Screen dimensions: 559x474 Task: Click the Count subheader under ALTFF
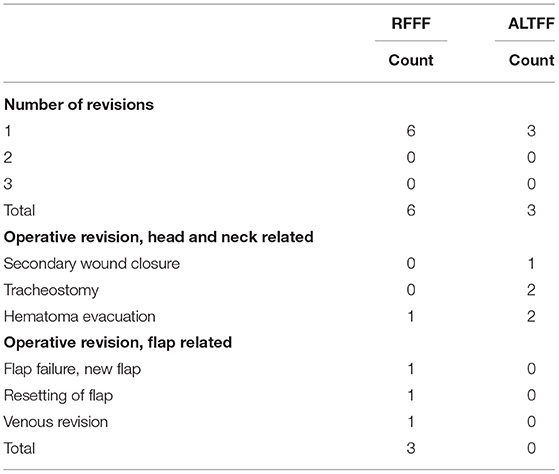point(532,60)
